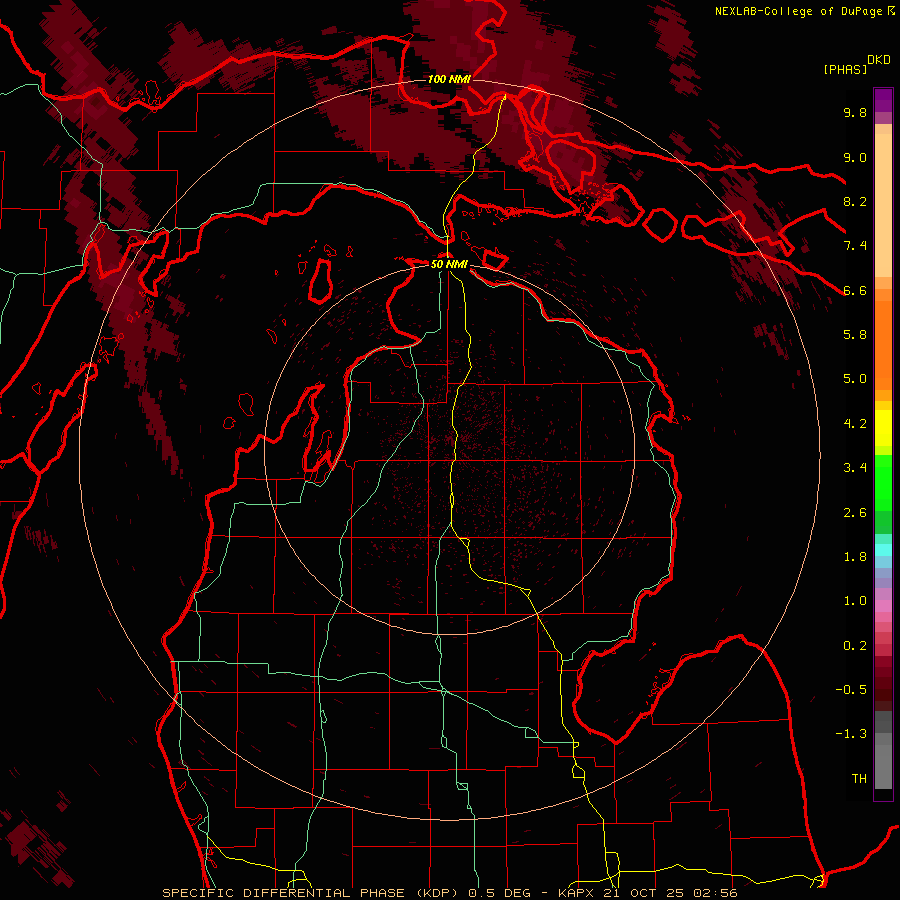
Task: Click the 50 NMI range ring label
Action: tap(449, 264)
